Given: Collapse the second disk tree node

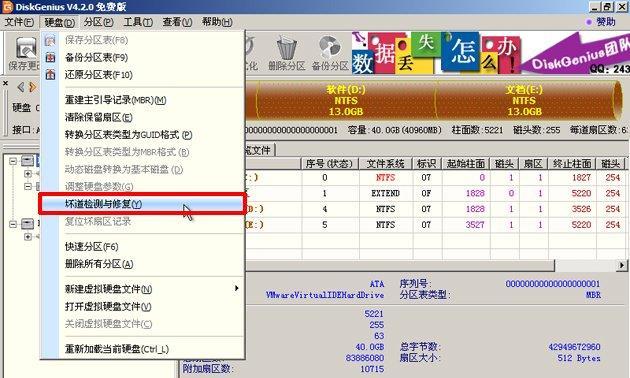Looking at the screenshot, I should tap(13, 224).
